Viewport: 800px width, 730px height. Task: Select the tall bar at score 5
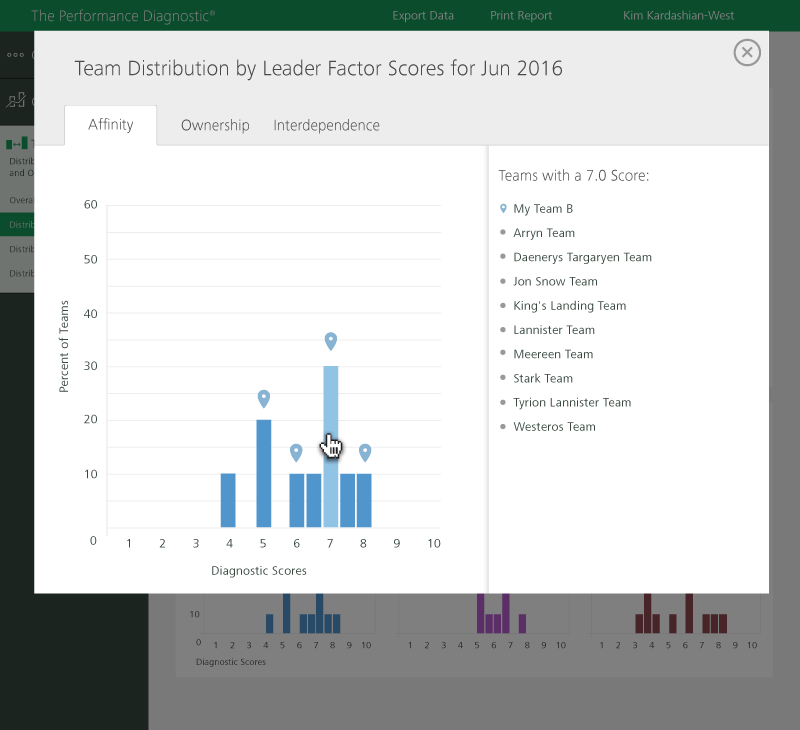(x=264, y=473)
